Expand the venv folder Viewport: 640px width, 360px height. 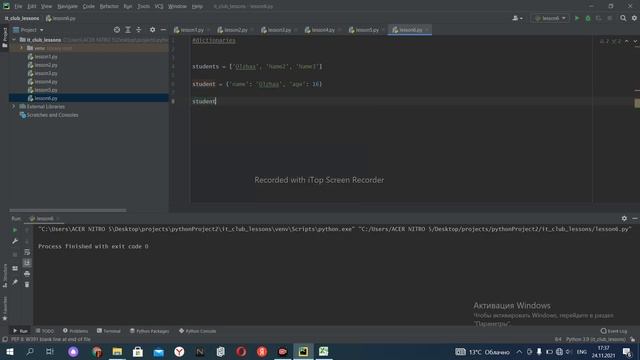(22, 48)
